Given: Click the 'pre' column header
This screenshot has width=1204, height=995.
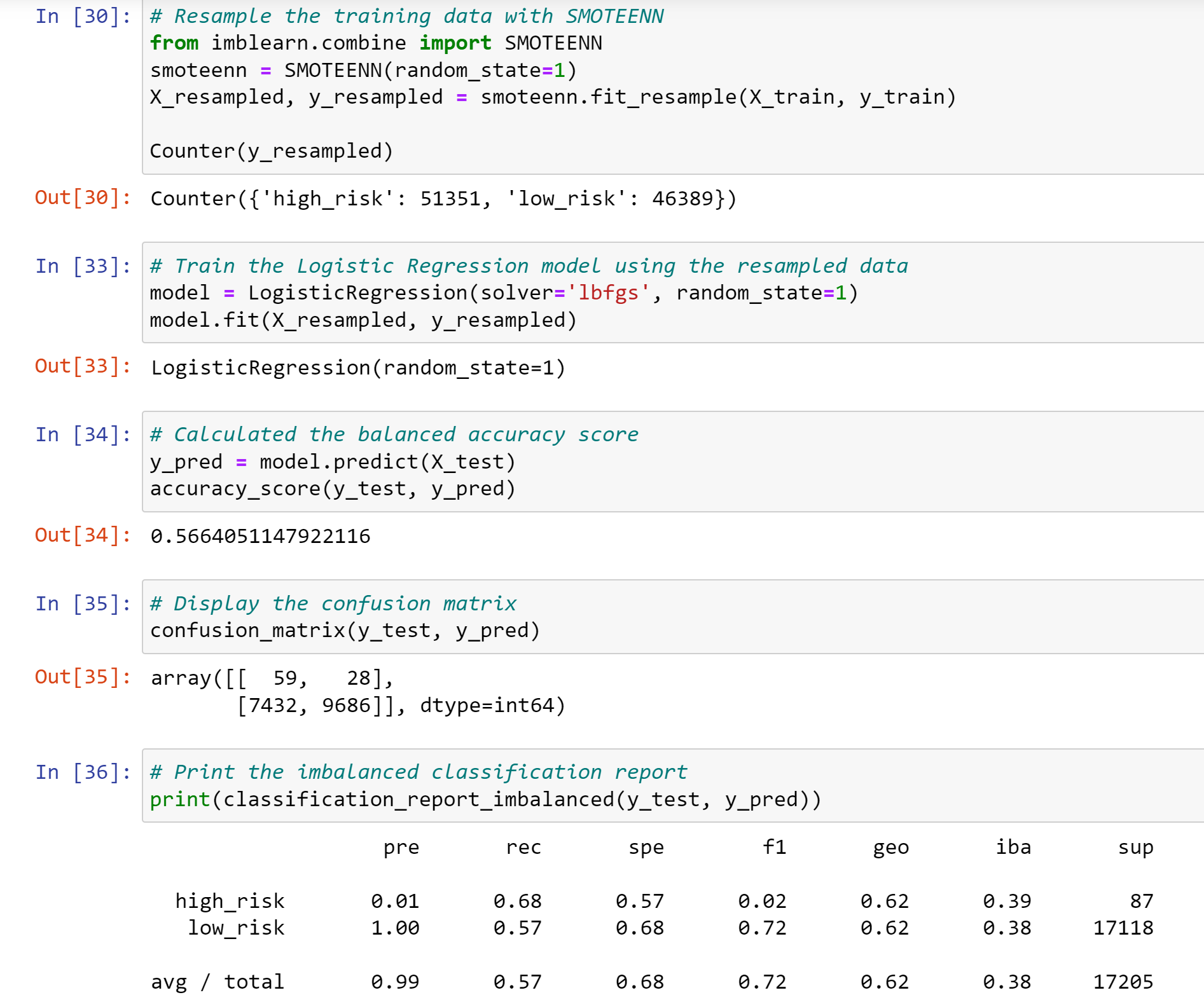Looking at the screenshot, I should (x=401, y=848).
